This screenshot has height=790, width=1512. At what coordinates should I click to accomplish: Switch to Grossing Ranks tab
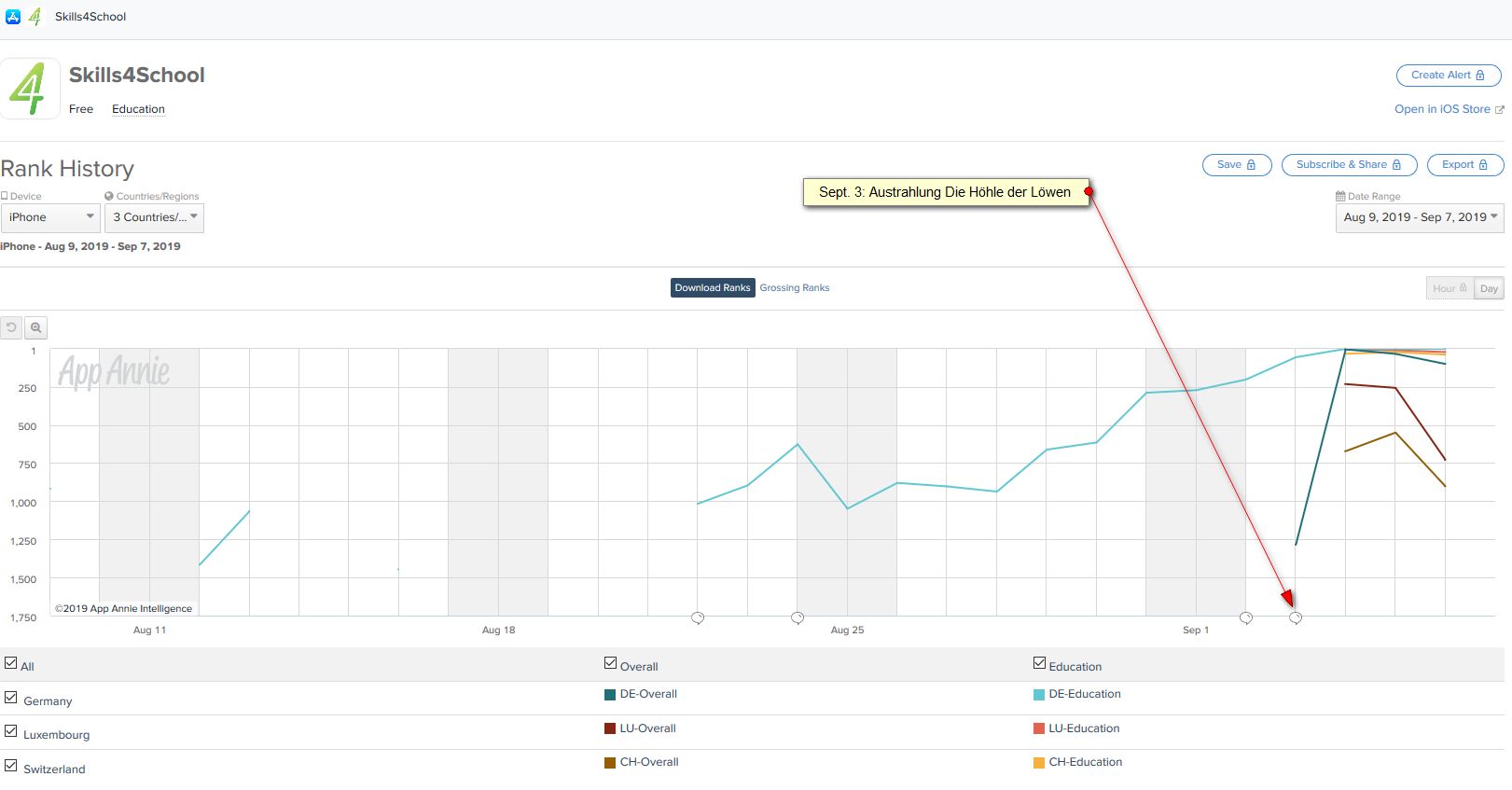tap(795, 287)
